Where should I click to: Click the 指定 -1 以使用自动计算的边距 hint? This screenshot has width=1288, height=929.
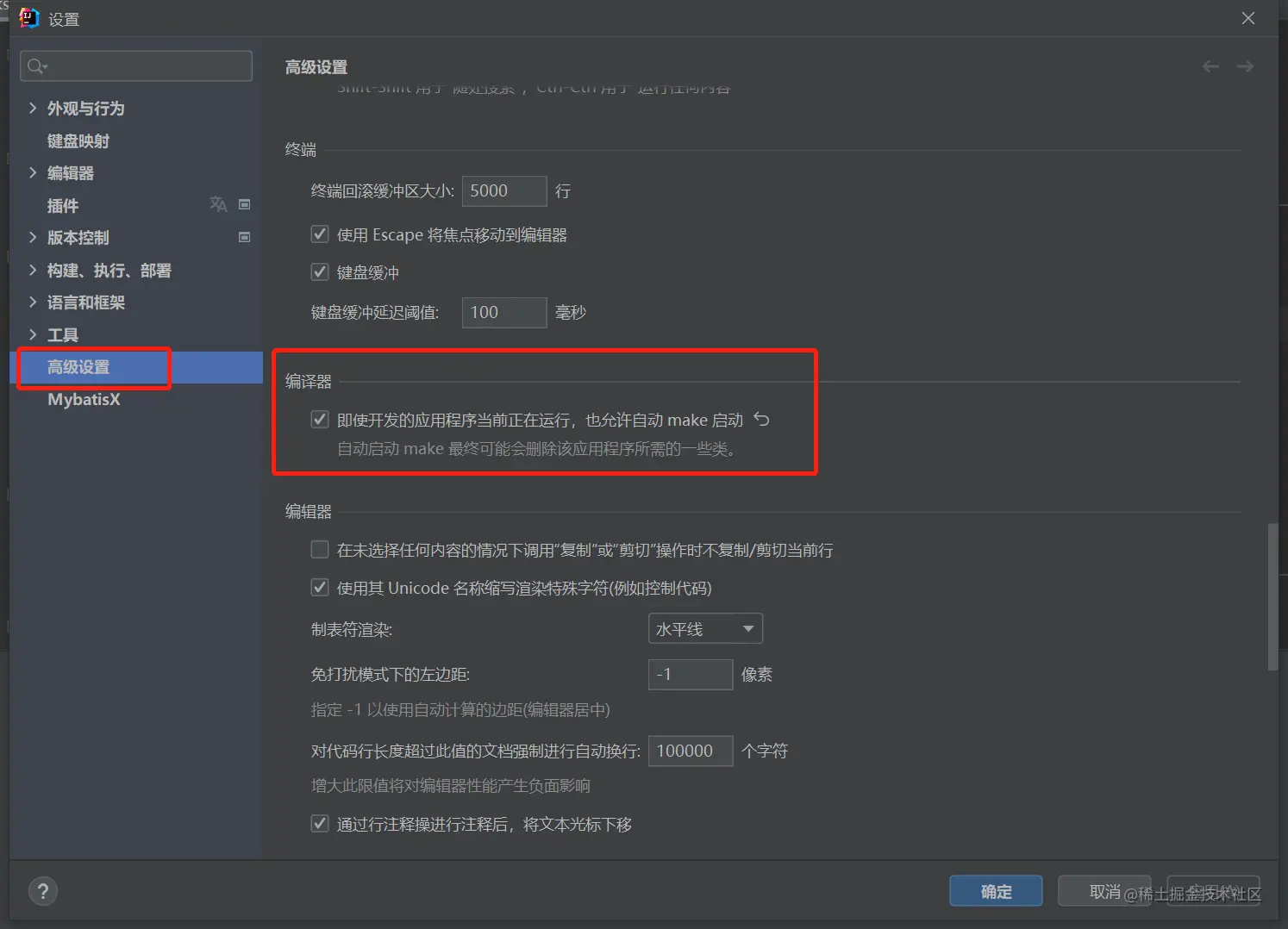[460, 709]
